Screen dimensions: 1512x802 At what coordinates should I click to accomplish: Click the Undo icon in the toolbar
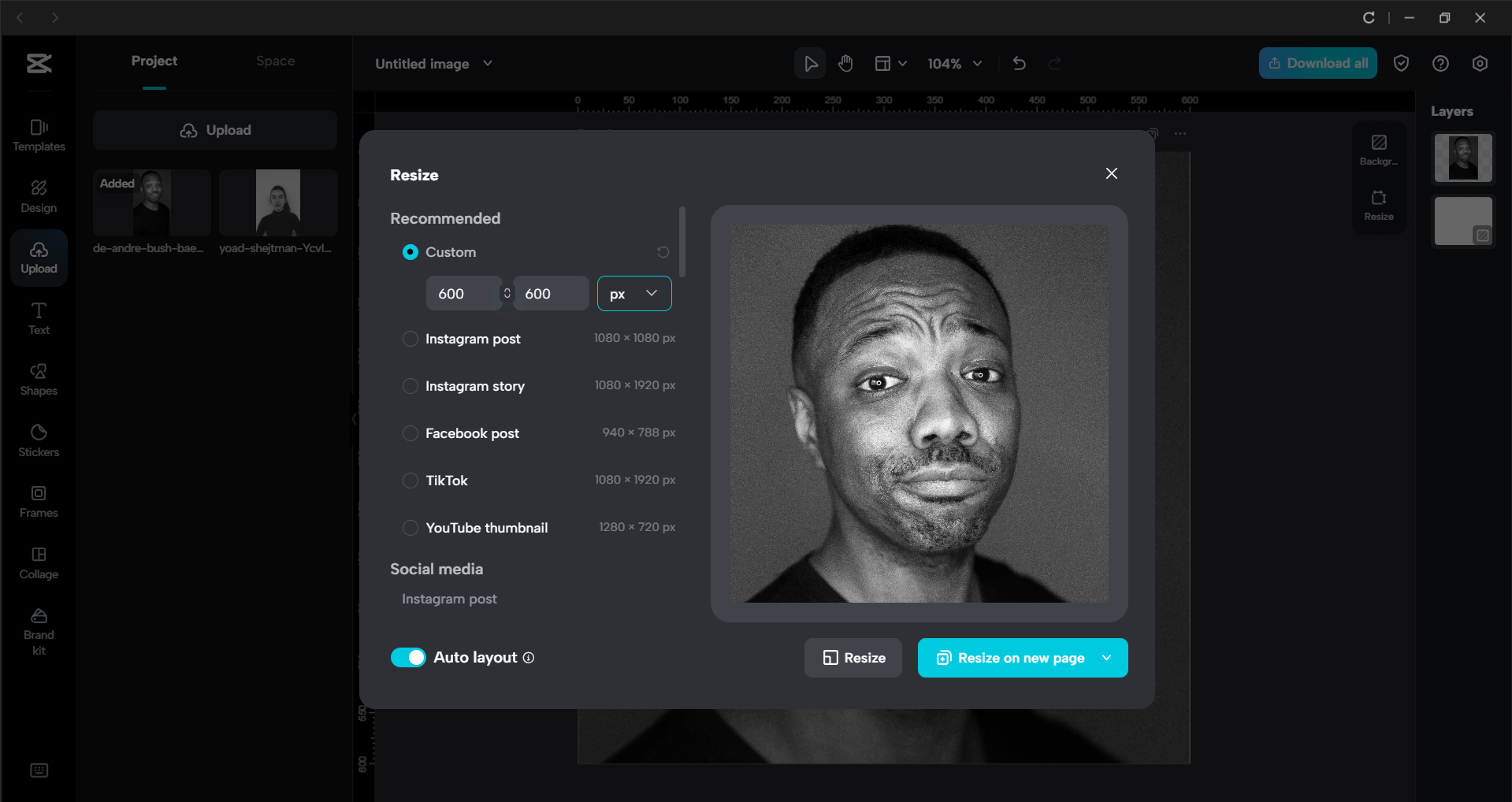[1018, 63]
